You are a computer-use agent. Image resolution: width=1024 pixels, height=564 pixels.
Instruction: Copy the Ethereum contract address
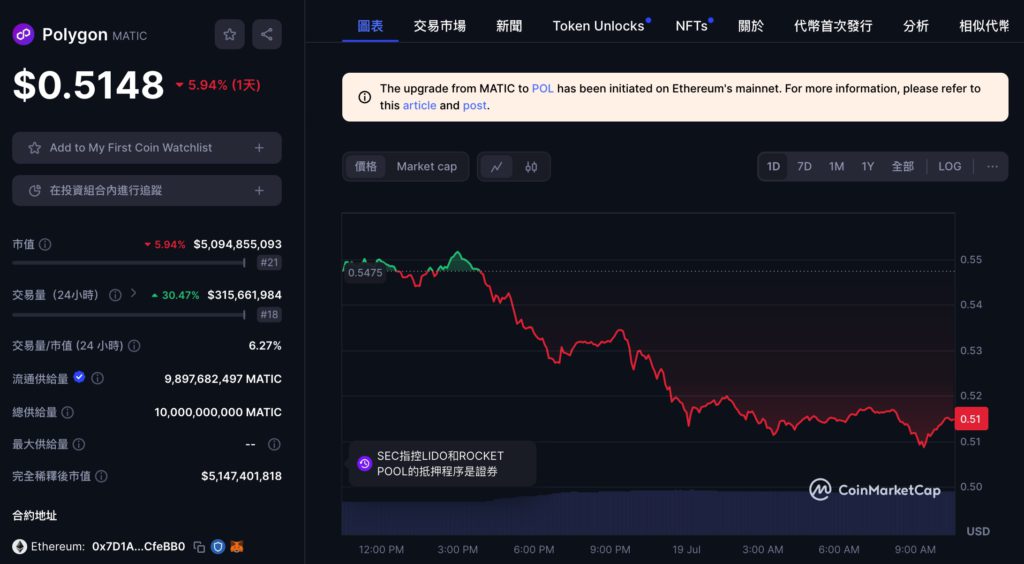[199, 546]
